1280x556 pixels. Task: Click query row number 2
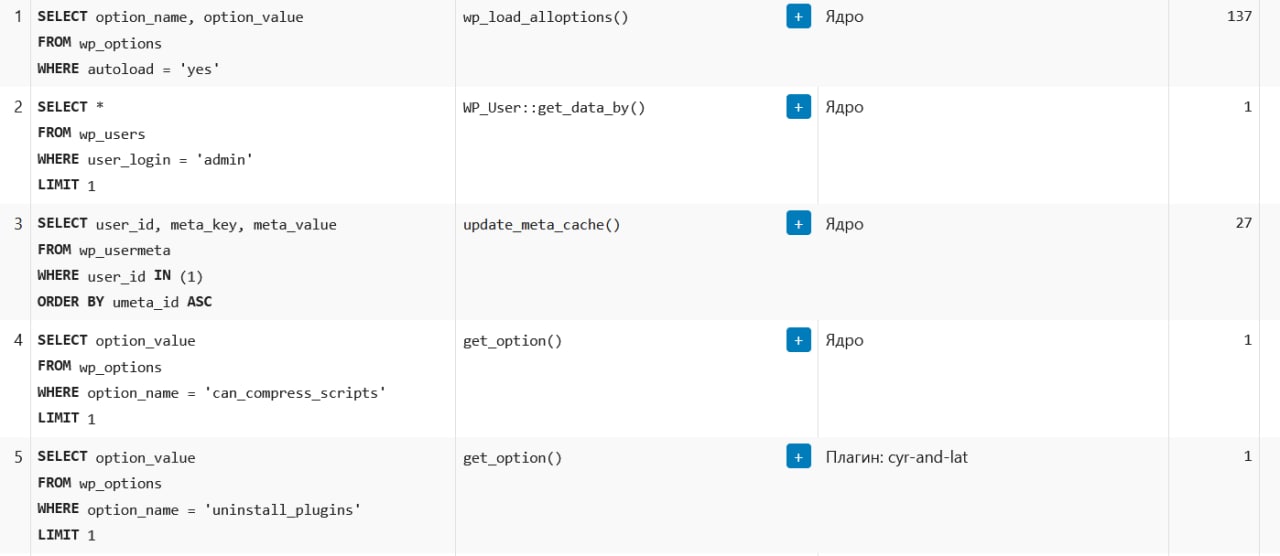(x=18, y=107)
